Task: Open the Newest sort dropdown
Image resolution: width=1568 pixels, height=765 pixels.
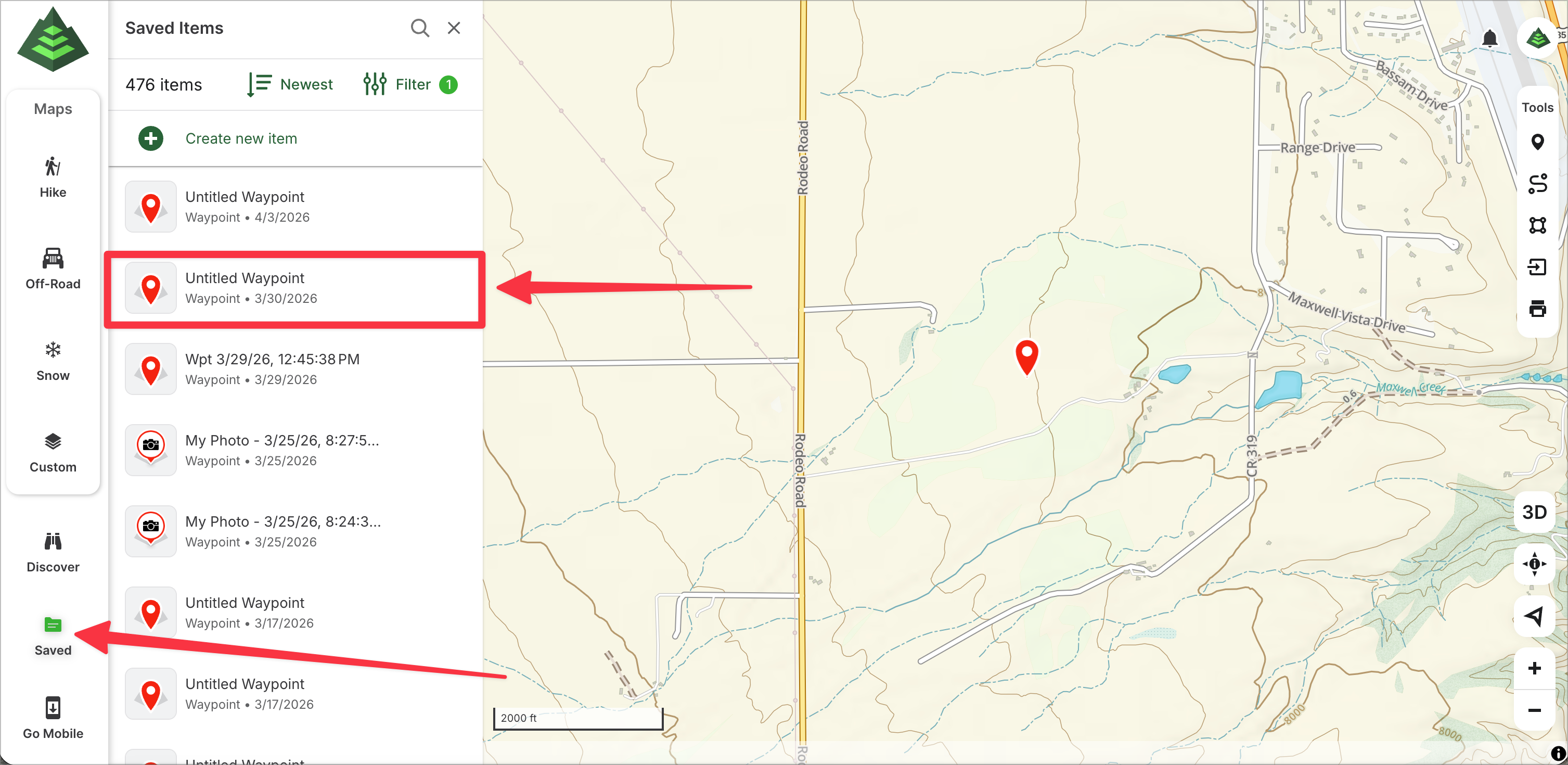Action: coord(290,84)
